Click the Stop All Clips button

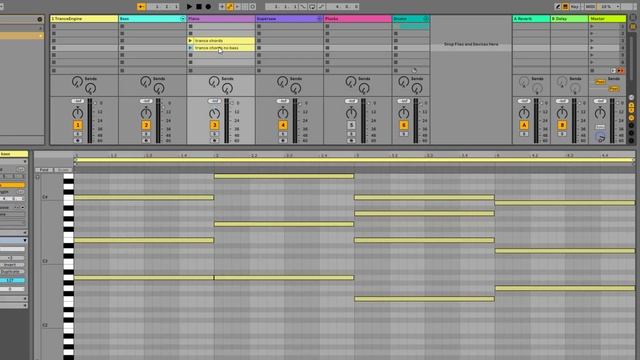(x=593, y=70)
